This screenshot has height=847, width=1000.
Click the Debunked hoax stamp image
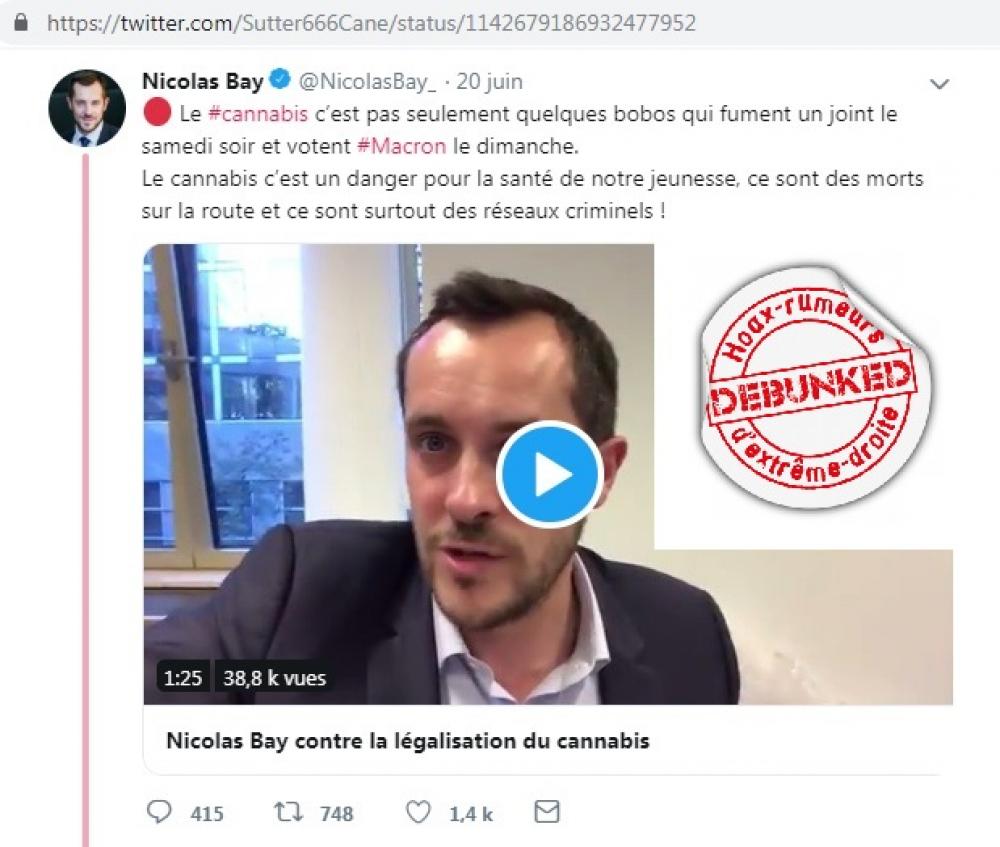pos(814,386)
